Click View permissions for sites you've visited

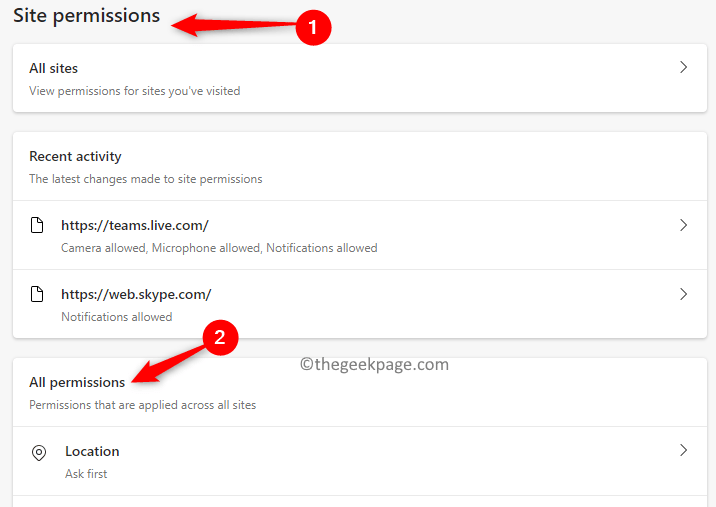(134, 91)
